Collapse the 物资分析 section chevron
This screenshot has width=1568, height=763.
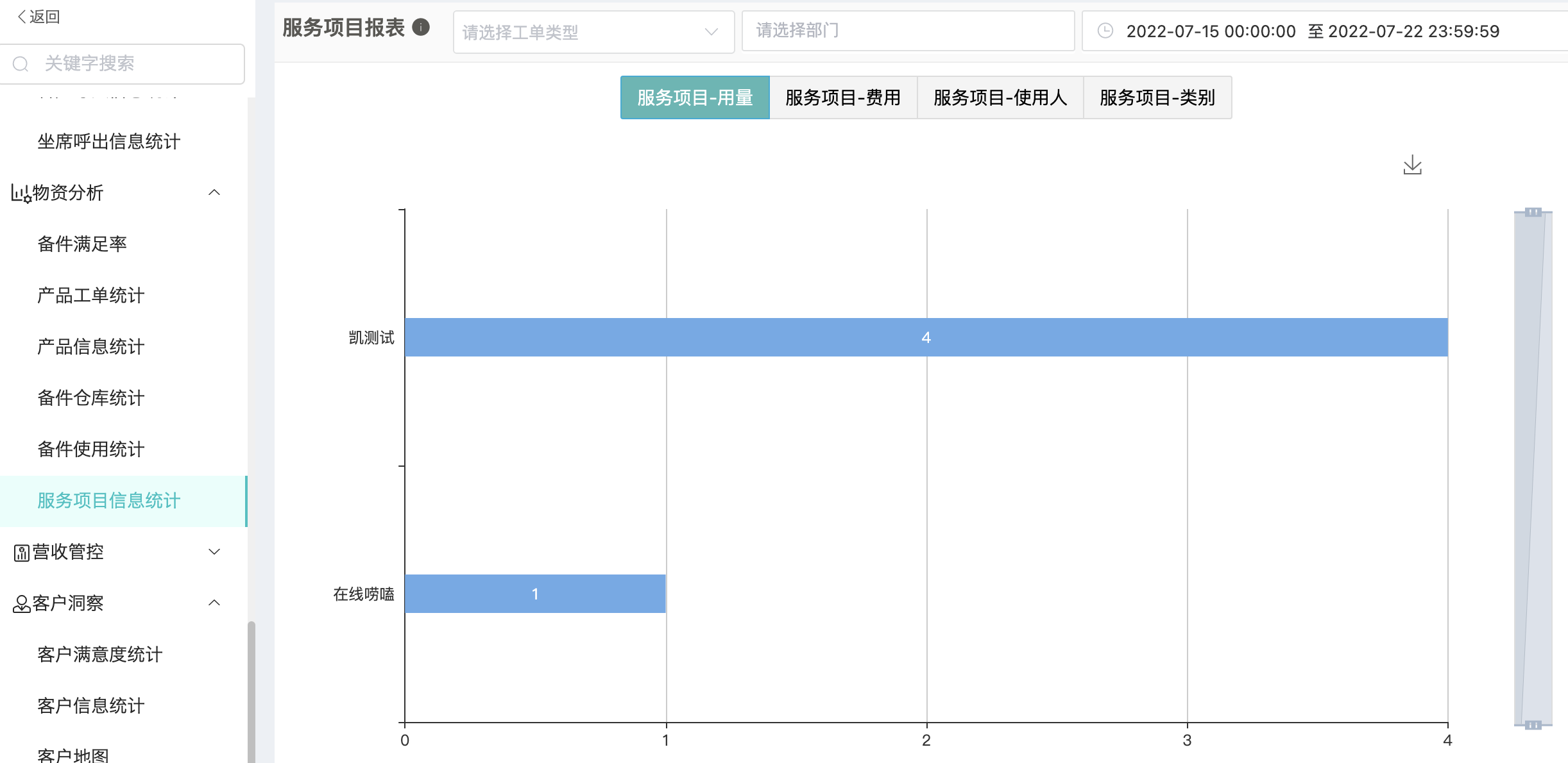pyautogui.click(x=214, y=192)
